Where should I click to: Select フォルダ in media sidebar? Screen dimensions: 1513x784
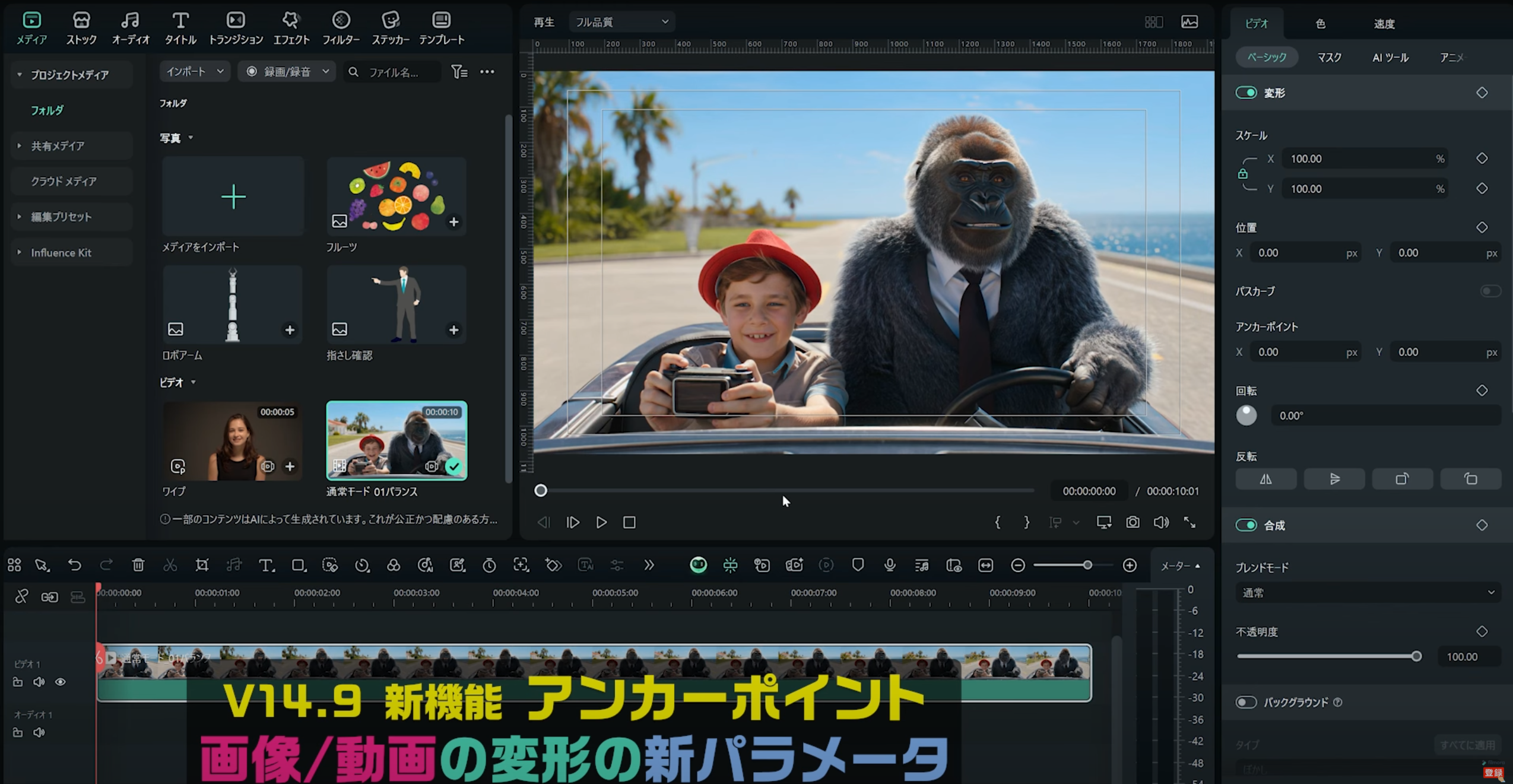pos(47,110)
